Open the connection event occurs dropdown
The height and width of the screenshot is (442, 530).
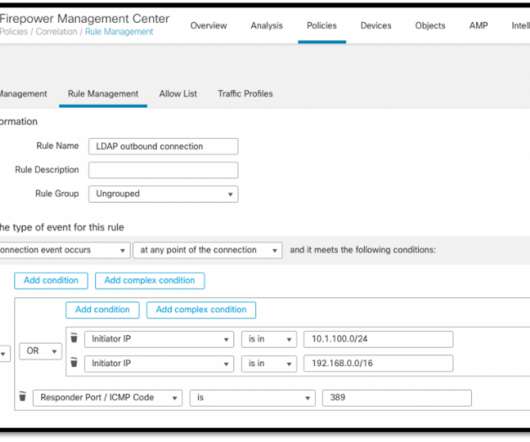(64, 250)
